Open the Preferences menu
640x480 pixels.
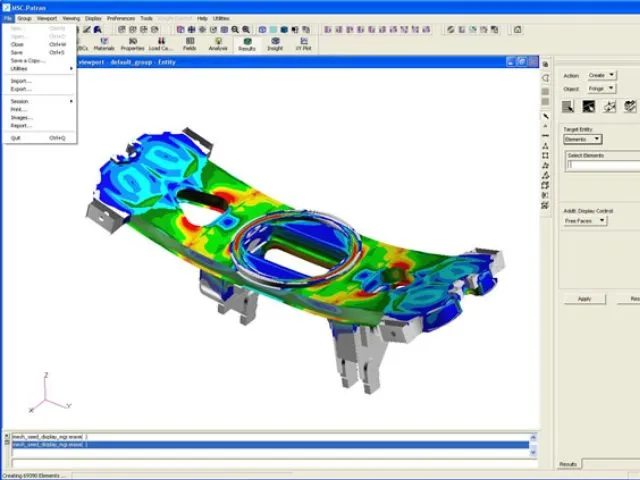(x=121, y=18)
